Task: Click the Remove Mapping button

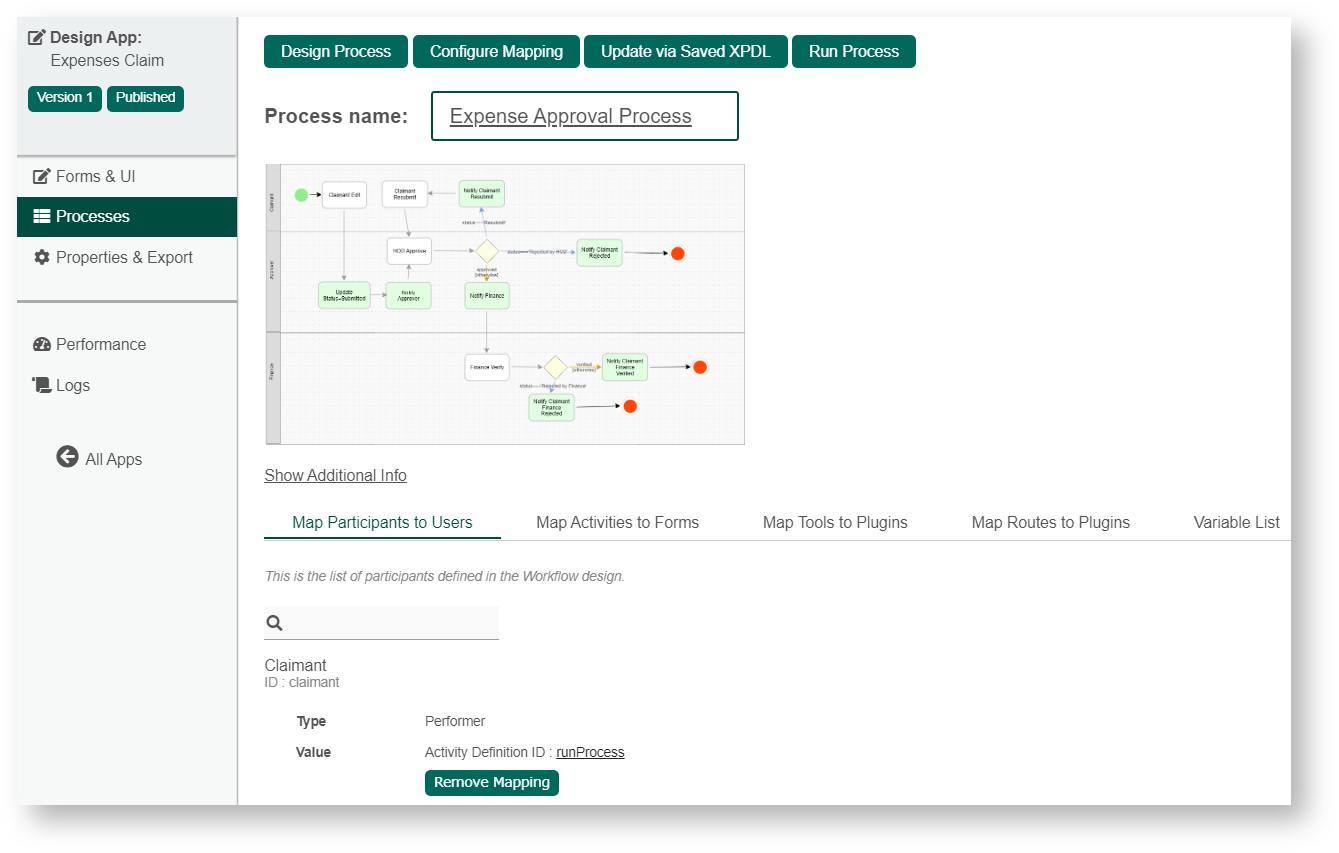Action: 492,783
